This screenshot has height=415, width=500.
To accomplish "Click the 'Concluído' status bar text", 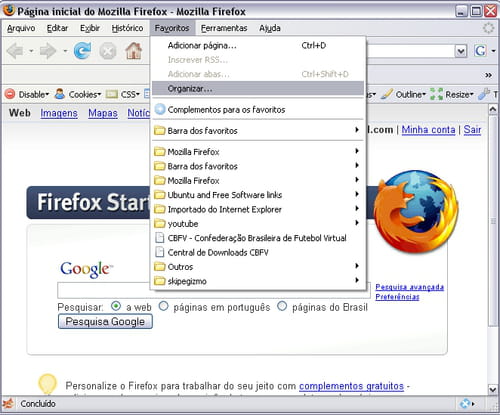I will (x=38, y=404).
